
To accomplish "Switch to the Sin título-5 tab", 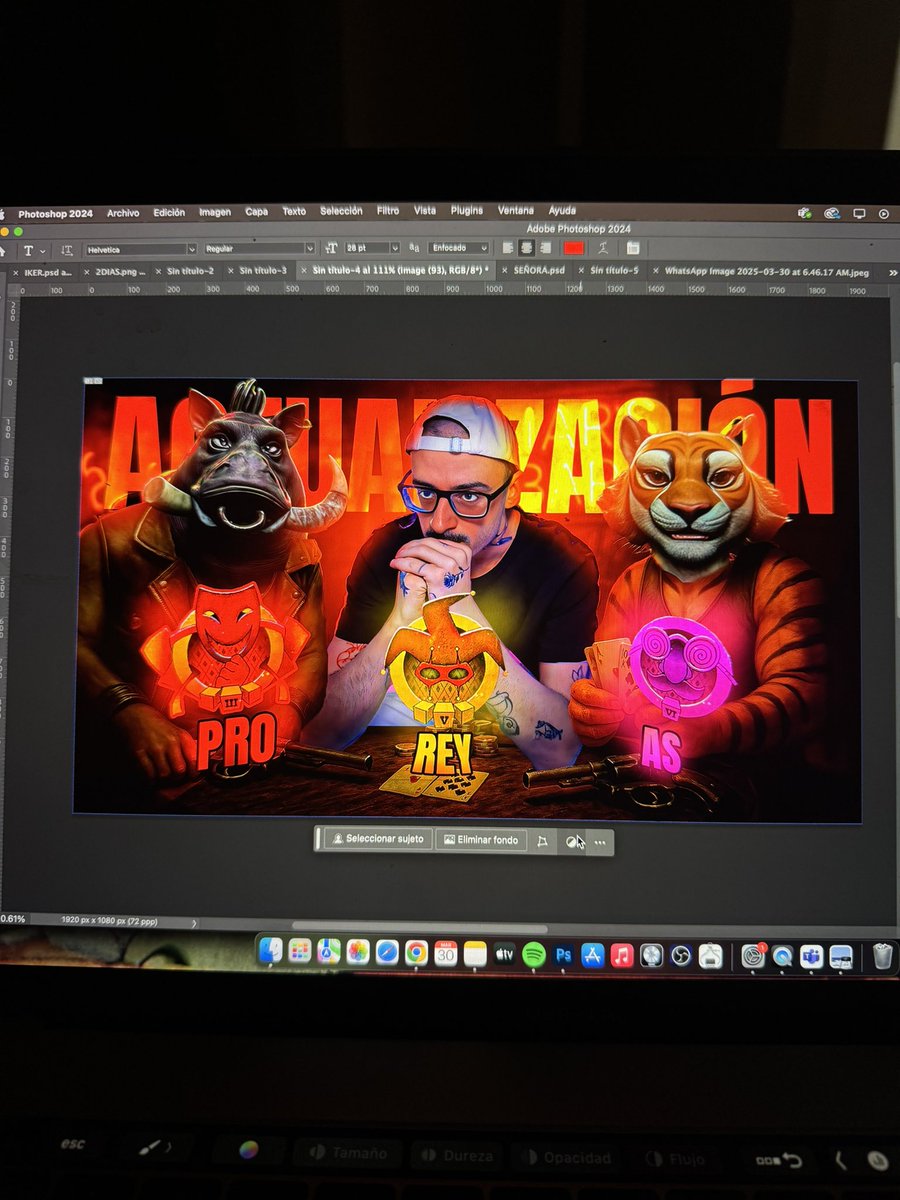I will pyautogui.click(x=614, y=270).
